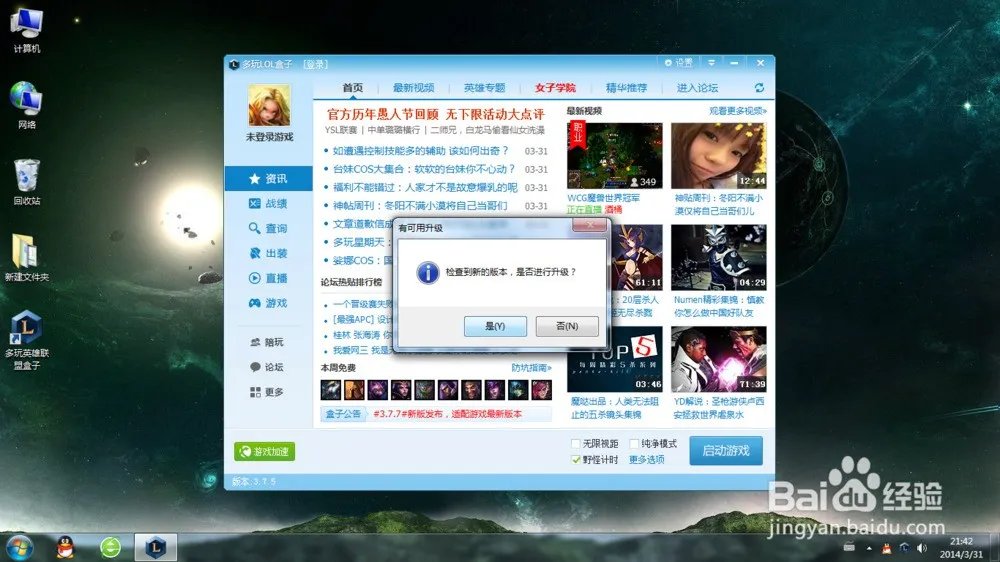Click the LOL box taskbar icon
Viewport: 1000px width, 562px height.
coord(156,547)
